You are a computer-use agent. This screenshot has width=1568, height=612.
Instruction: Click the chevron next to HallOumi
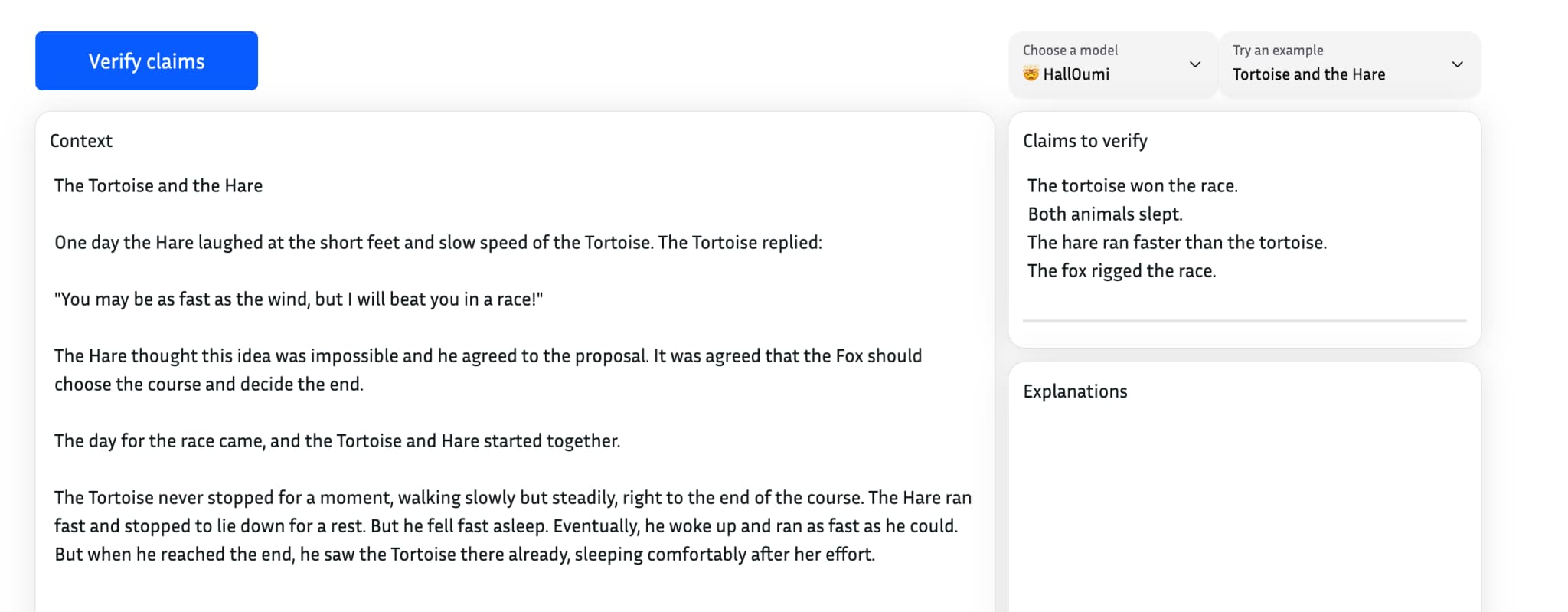(1194, 64)
